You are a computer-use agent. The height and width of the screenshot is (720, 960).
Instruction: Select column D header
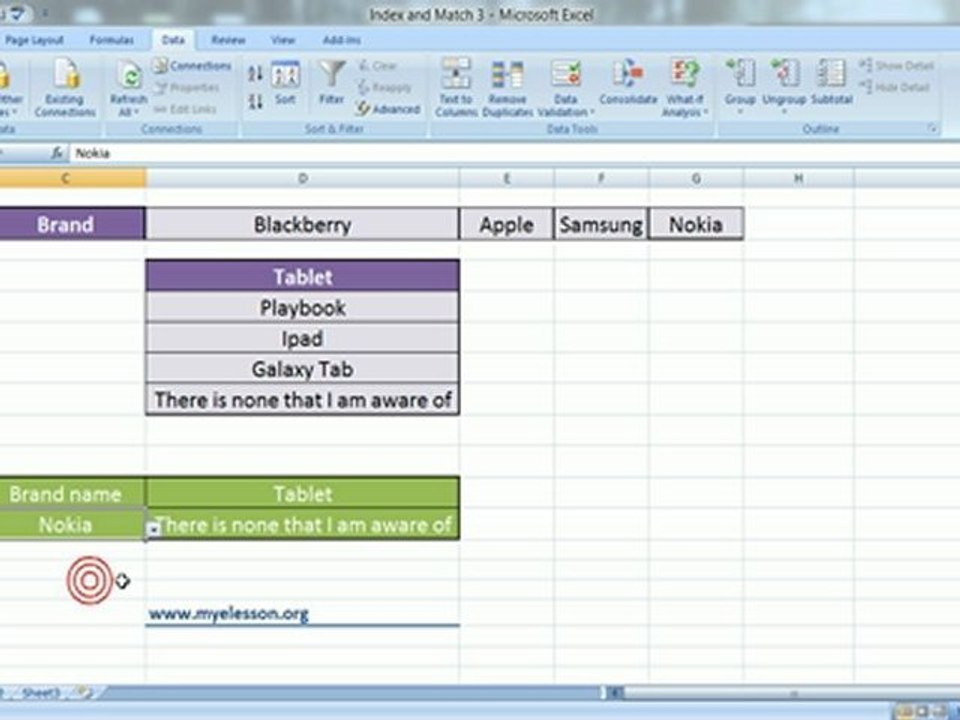[x=302, y=178]
